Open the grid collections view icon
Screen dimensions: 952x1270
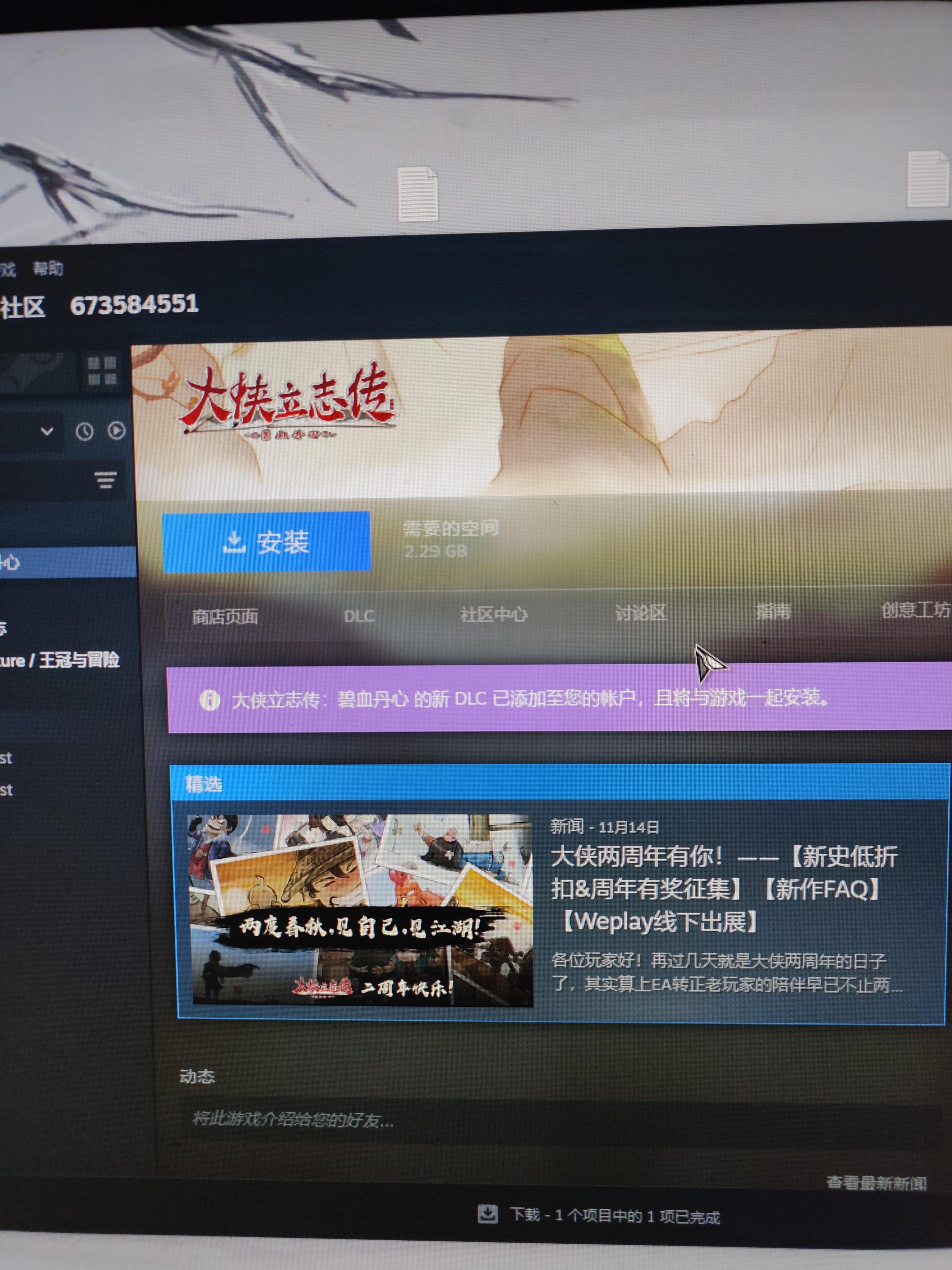tap(102, 370)
